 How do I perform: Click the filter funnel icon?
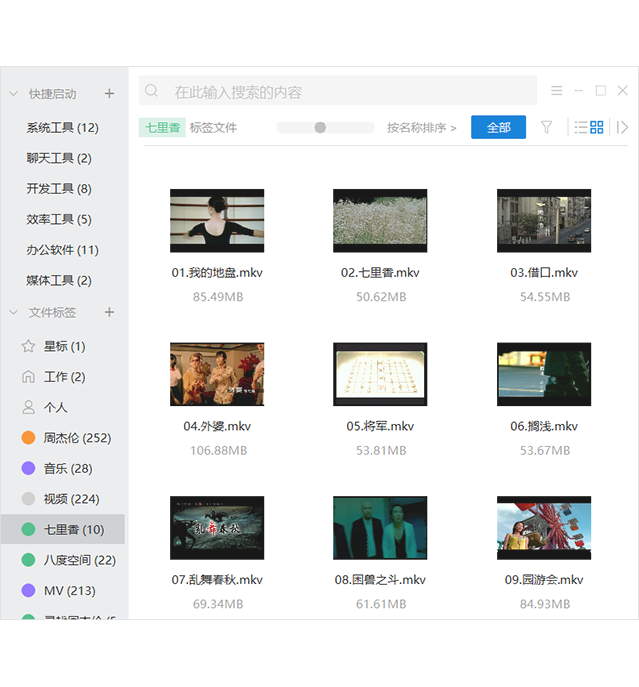coord(546,127)
